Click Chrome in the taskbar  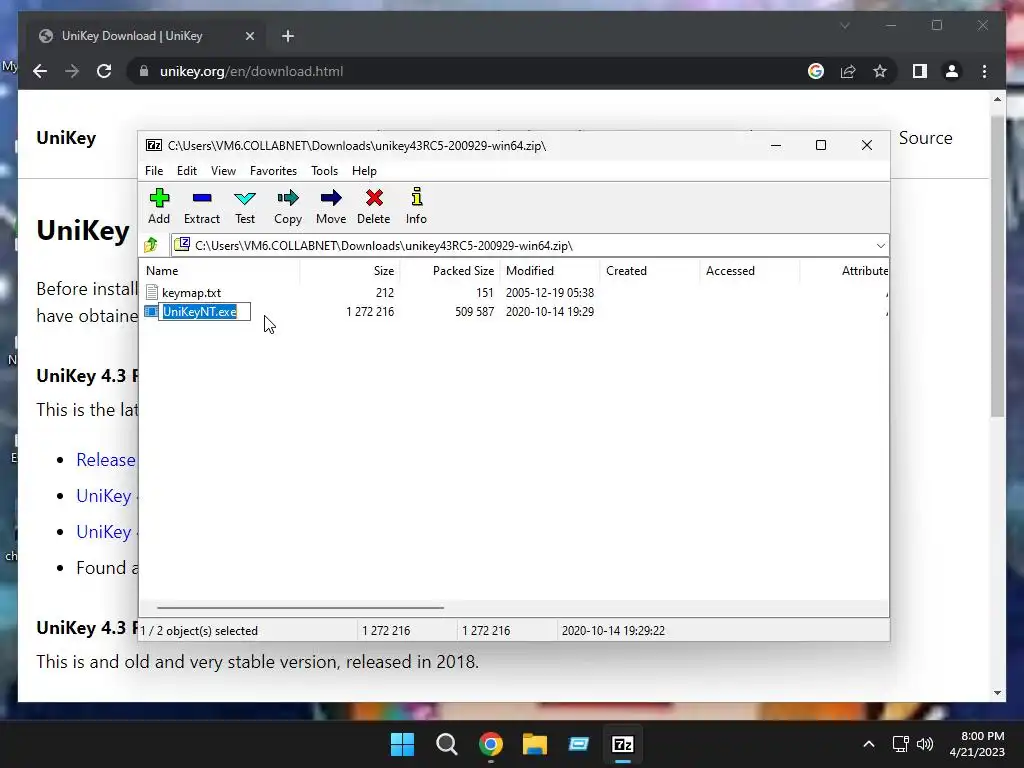pos(490,744)
